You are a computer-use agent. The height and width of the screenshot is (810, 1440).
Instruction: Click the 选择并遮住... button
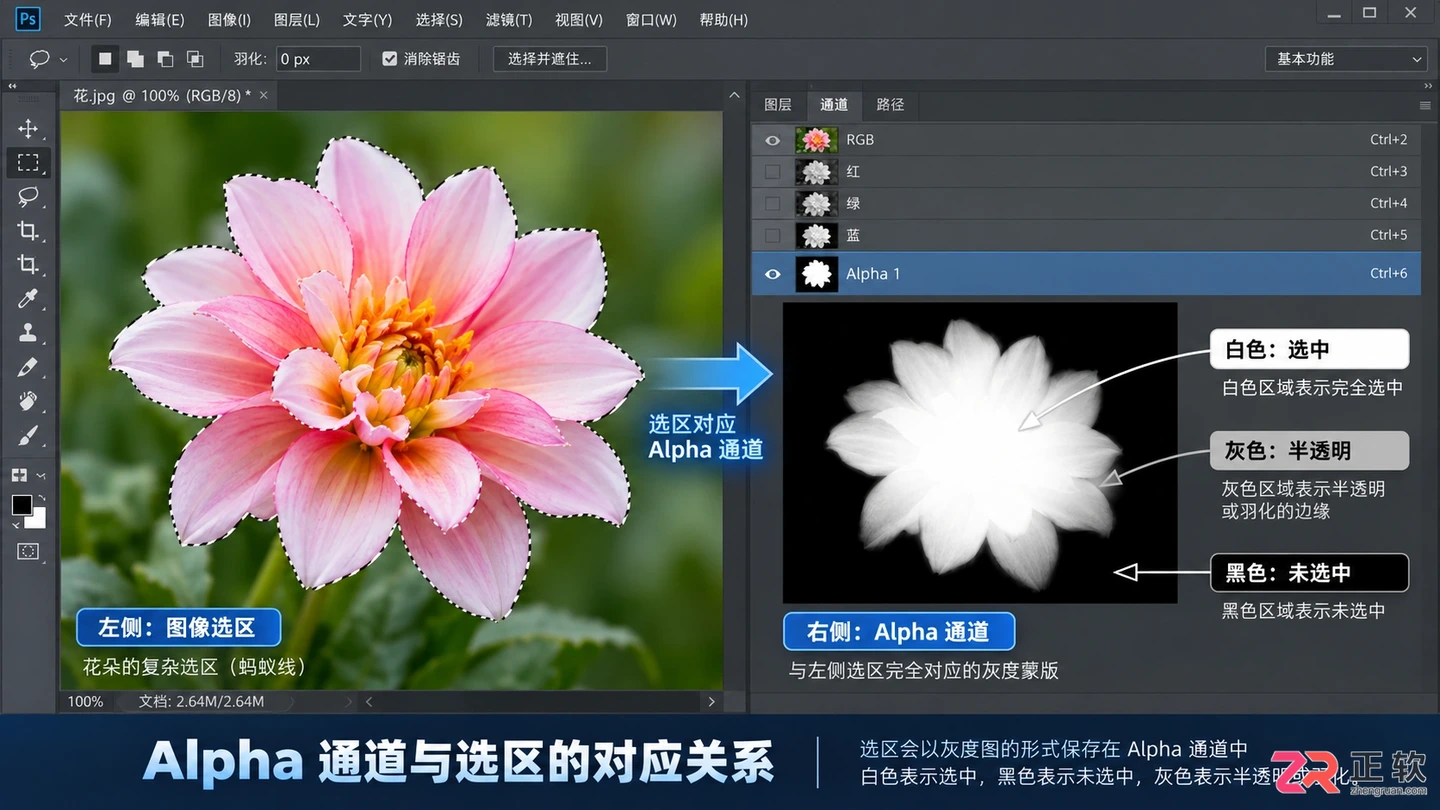pos(550,59)
